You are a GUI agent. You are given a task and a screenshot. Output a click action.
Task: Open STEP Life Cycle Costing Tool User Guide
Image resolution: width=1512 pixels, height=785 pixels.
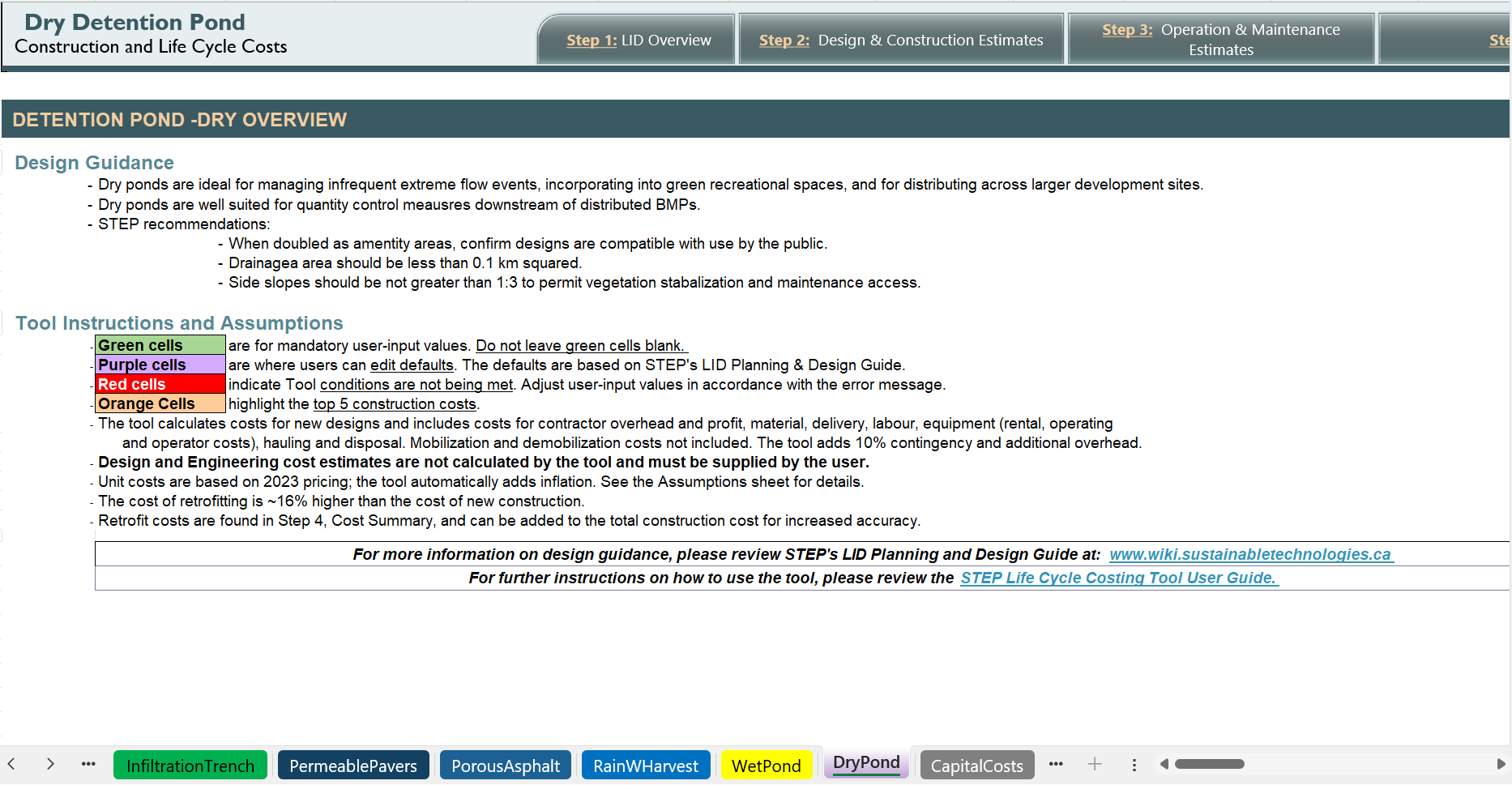click(1118, 578)
